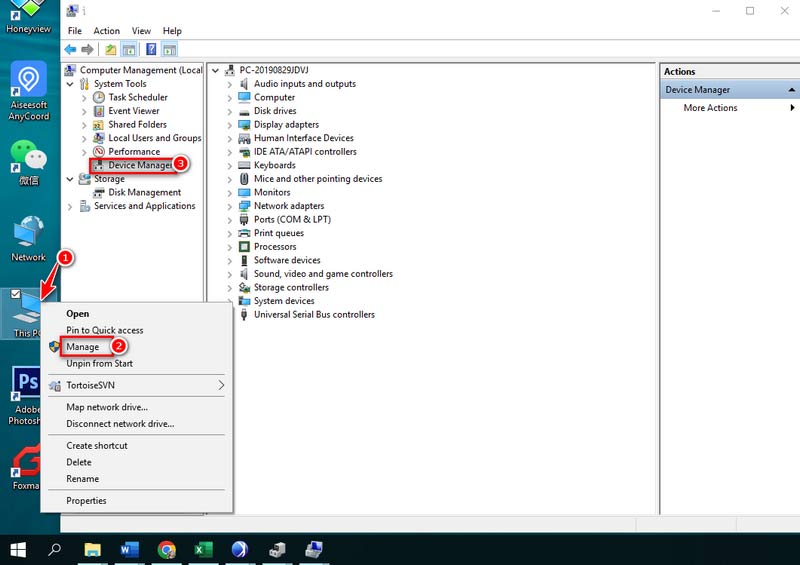Expand the Disk drives category

[x=230, y=111]
